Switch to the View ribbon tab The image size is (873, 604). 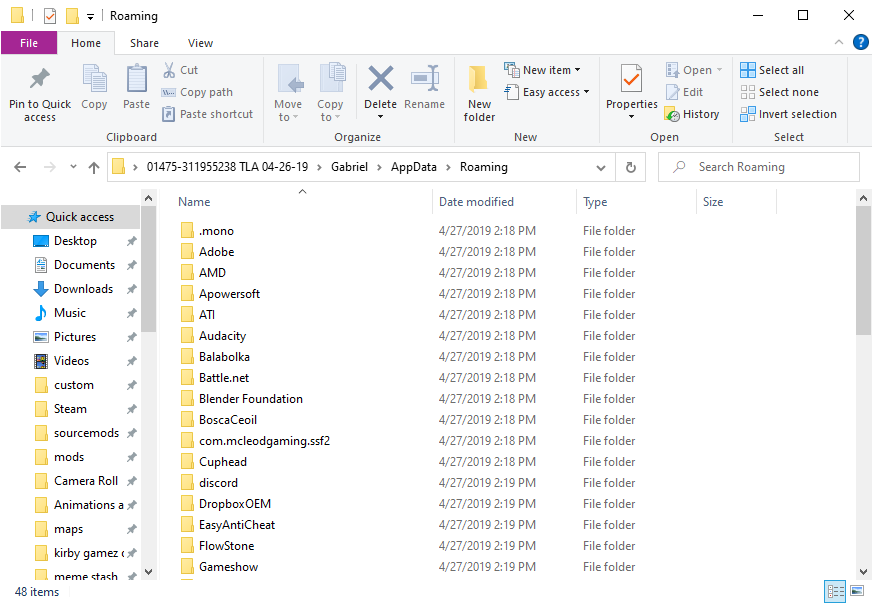pos(200,43)
